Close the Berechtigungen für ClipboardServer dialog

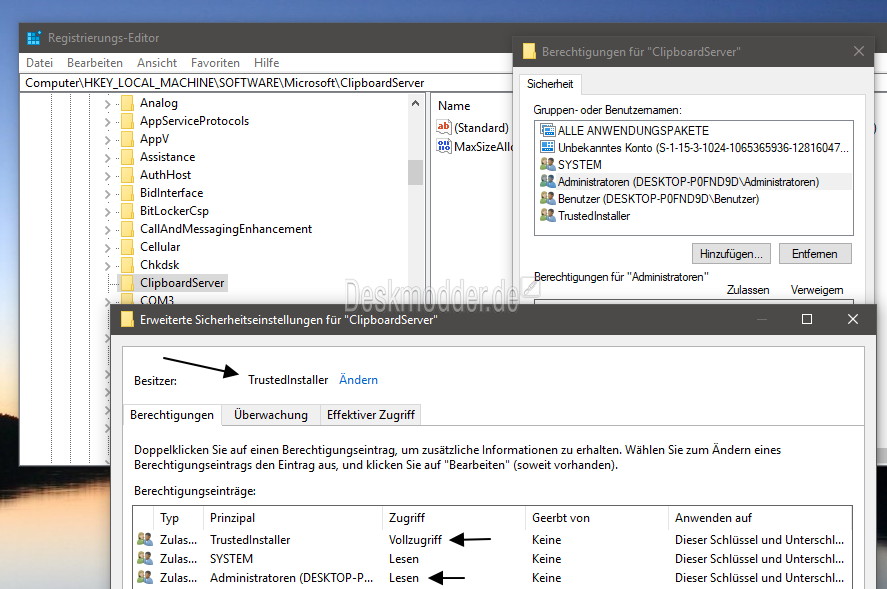[859, 51]
